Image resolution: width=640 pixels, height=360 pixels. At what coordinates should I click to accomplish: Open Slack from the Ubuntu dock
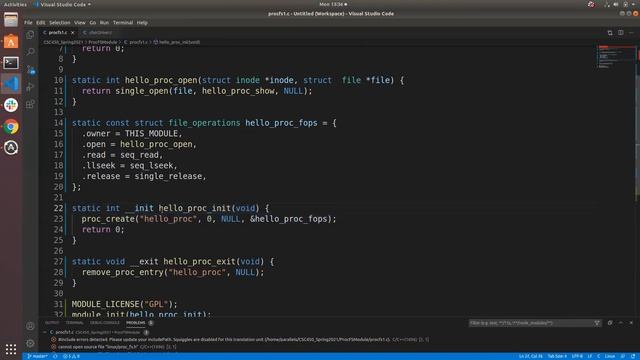(x=11, y=105)
